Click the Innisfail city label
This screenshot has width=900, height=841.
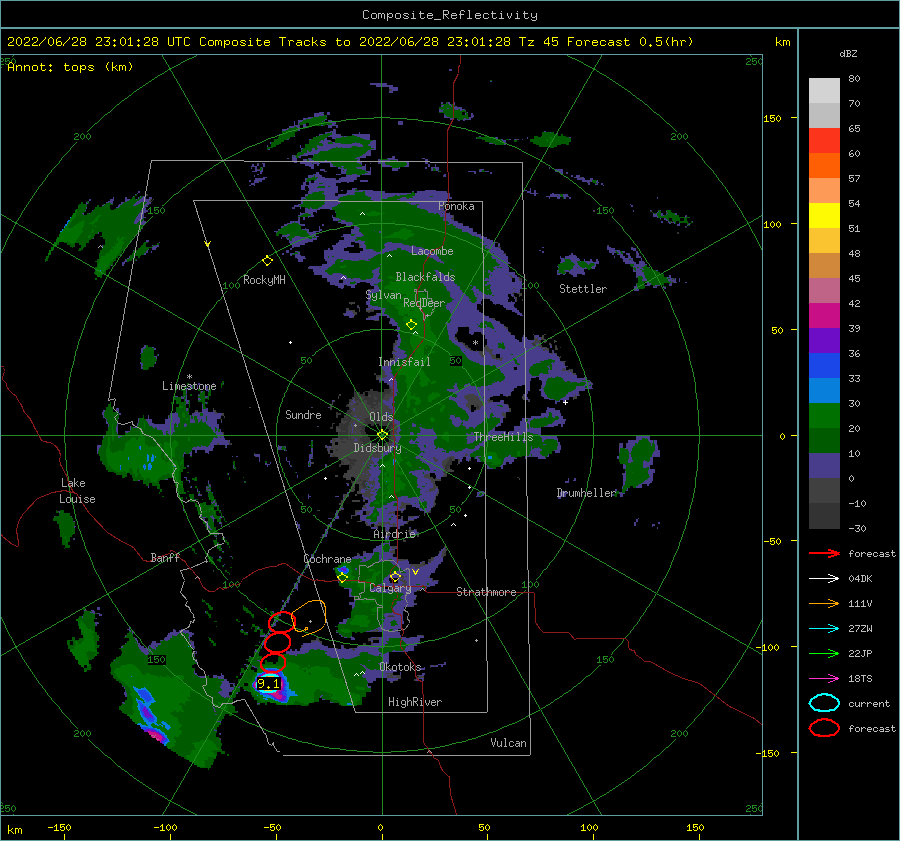pyautogui.click(x=404, y=362)
